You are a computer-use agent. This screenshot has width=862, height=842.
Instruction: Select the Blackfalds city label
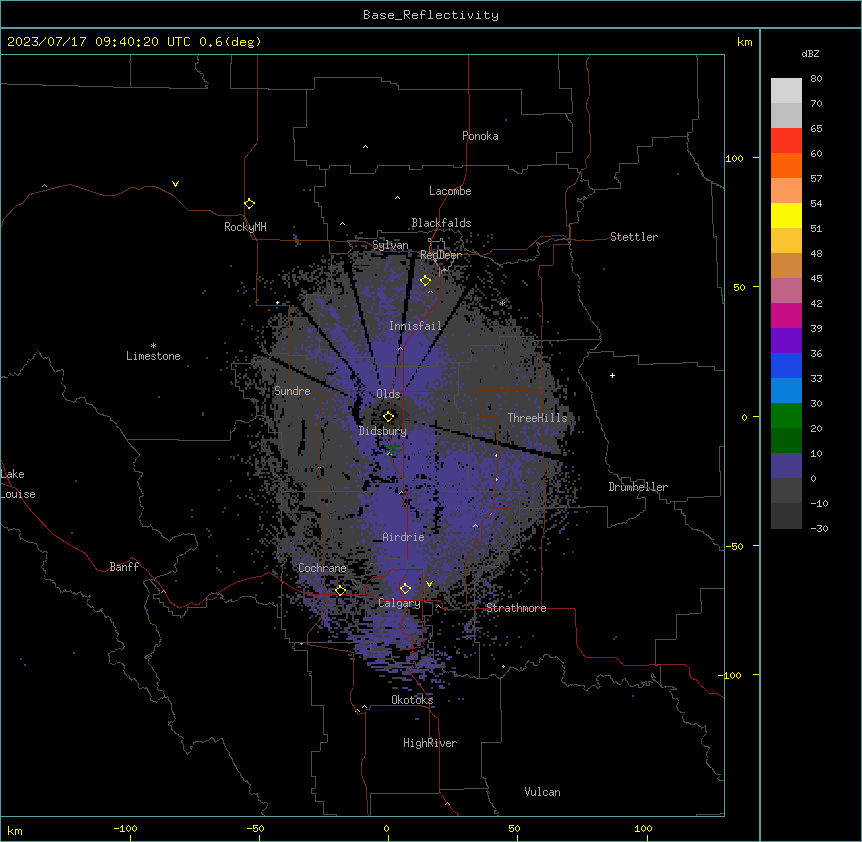pyautogui.click(x=441, y=223)
